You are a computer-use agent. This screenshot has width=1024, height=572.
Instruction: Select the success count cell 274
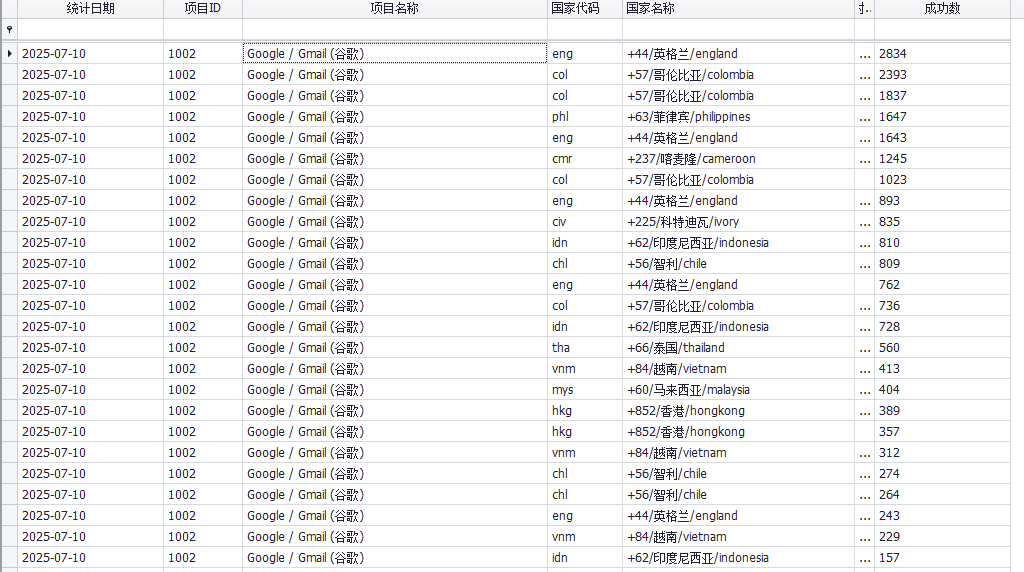942,473
